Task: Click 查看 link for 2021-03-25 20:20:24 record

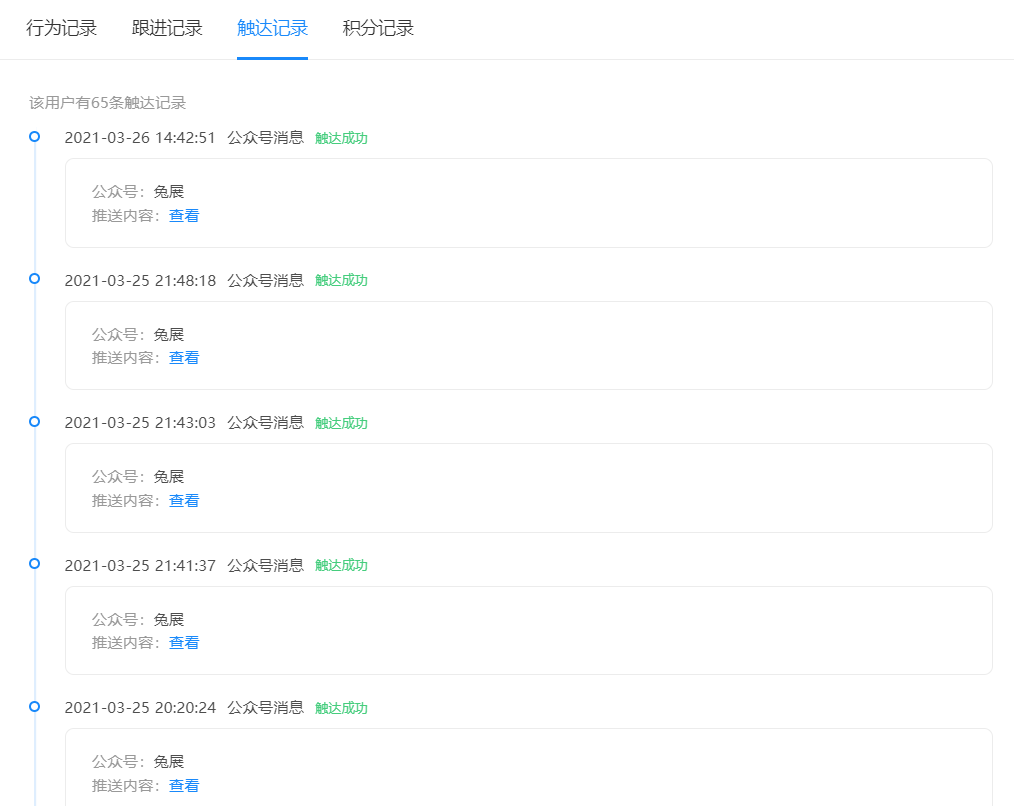Action: pyautogui.click(x=184, y=786)
